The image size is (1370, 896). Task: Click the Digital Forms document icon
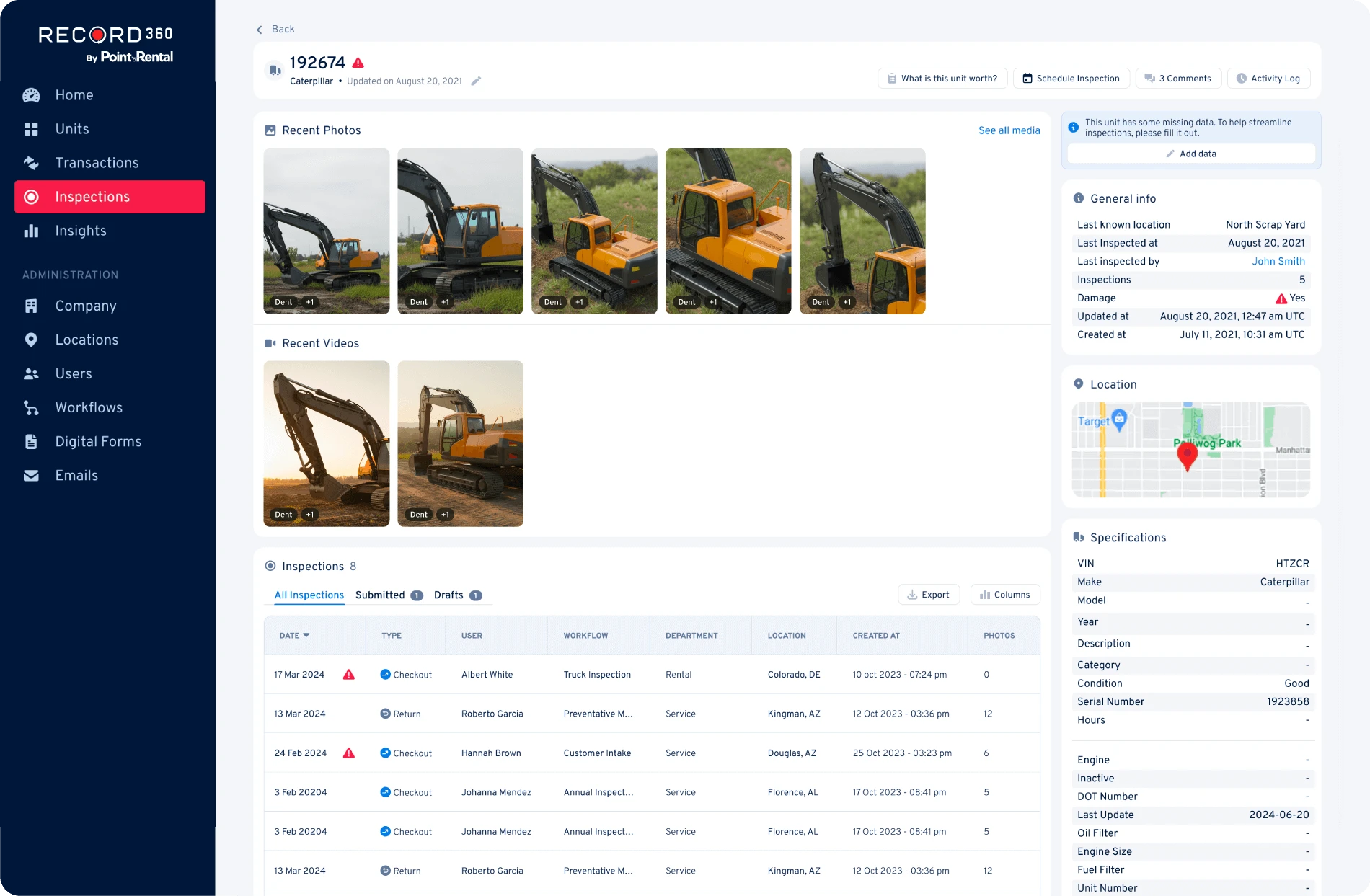31,442
